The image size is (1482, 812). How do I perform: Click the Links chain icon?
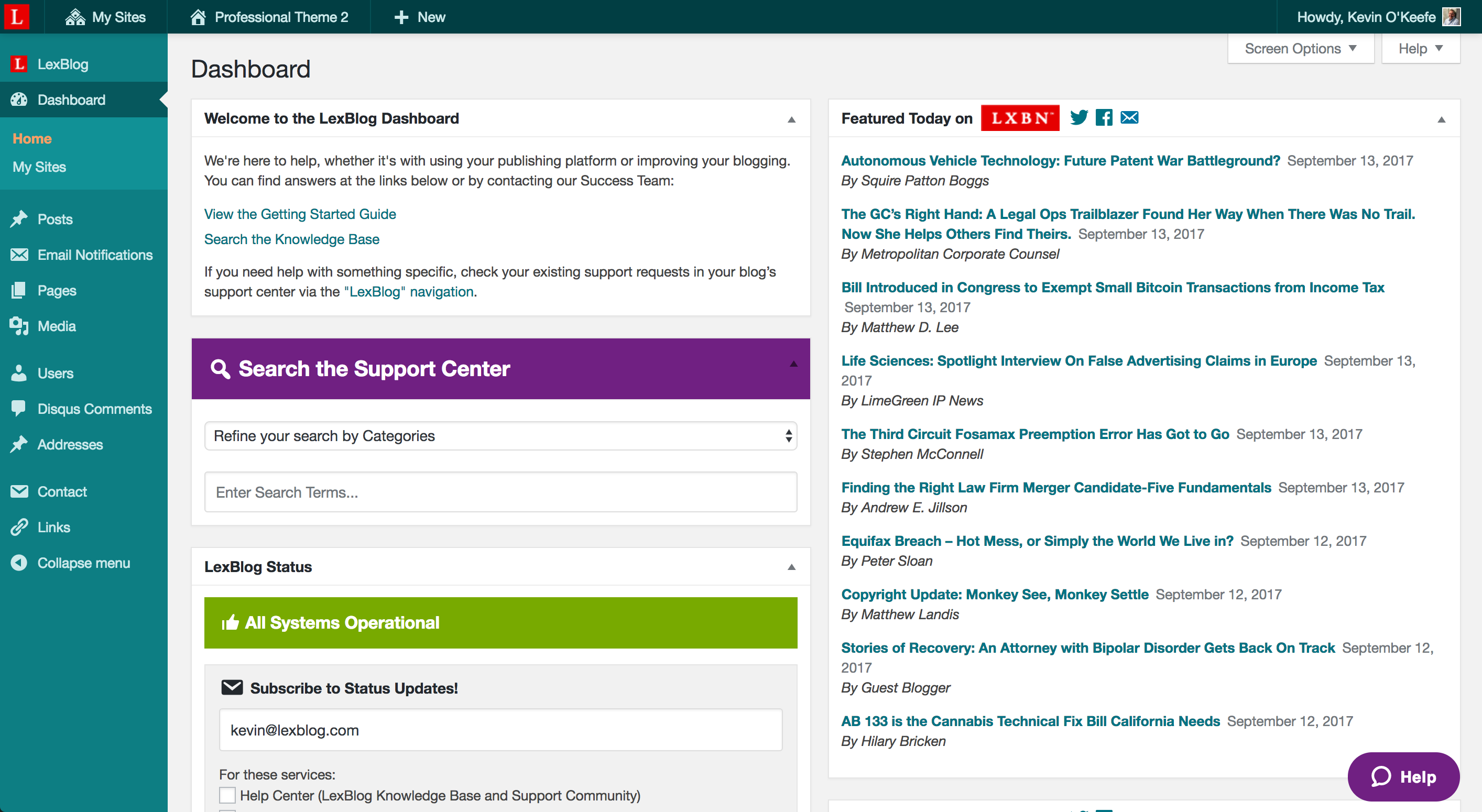[19, 528]
